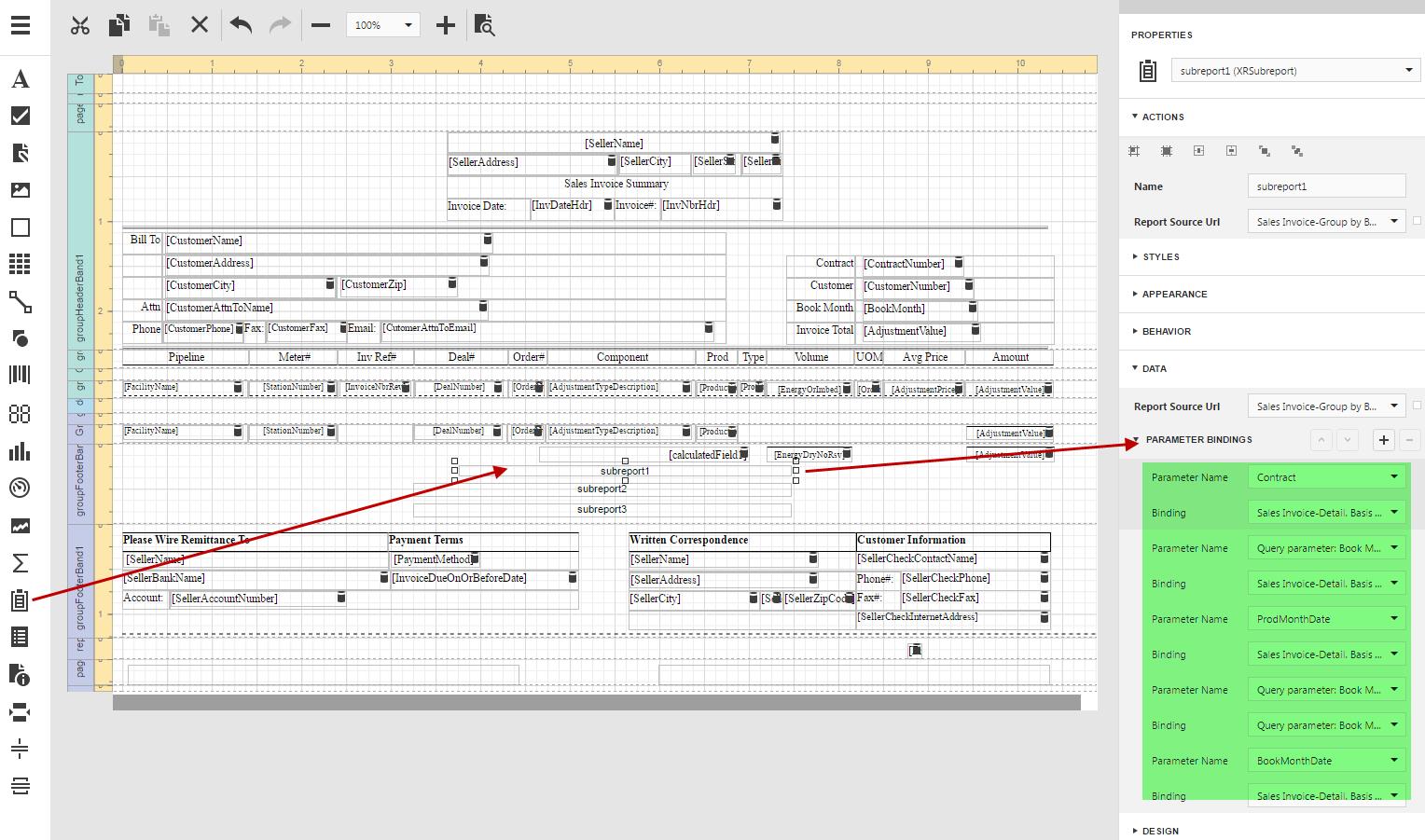This screenshot has height=840, width=1425.
Task: Click the zoom in plus button
Action: pyautogui.click(x=445, y=25)
